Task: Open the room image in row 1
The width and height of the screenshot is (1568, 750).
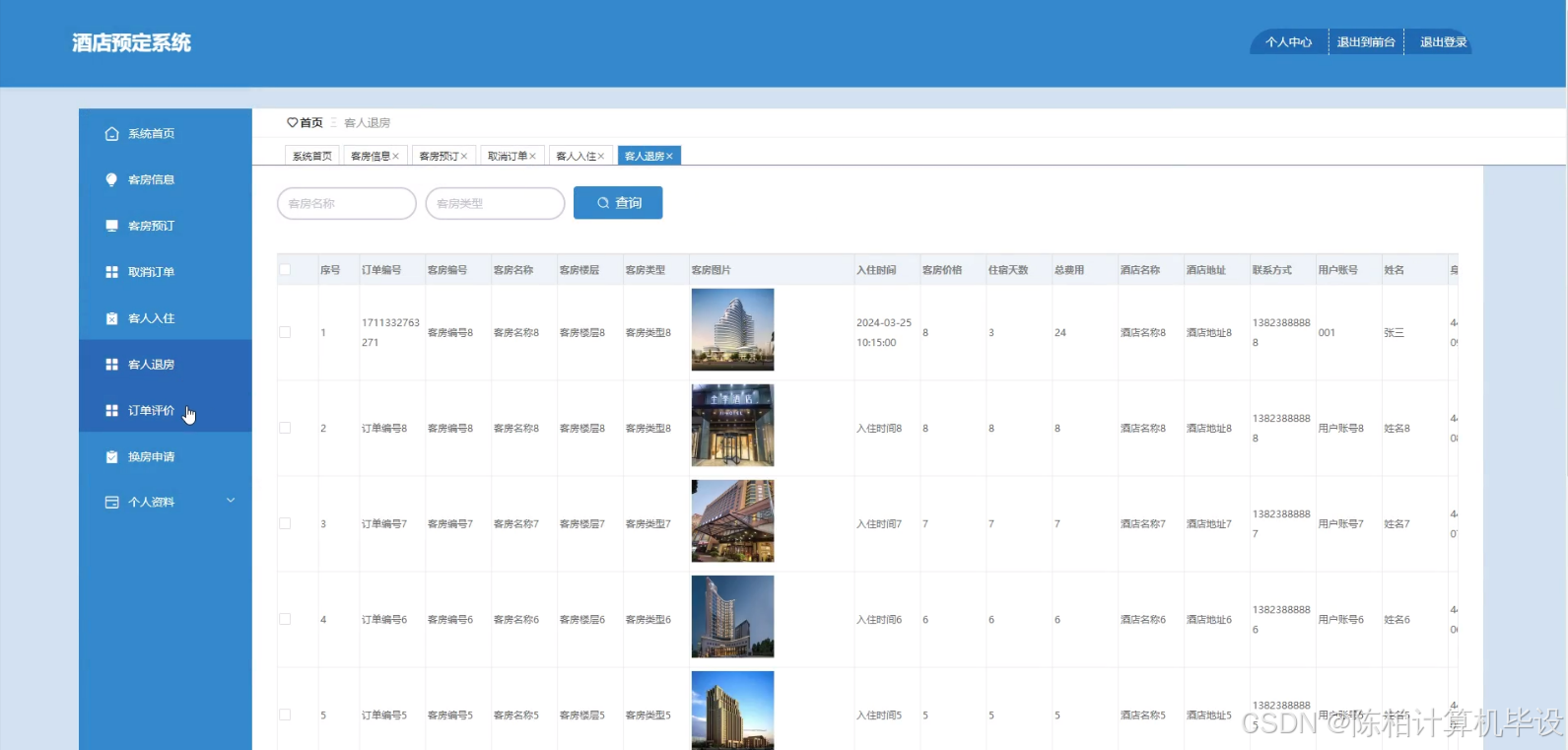Action: point(733,329)
